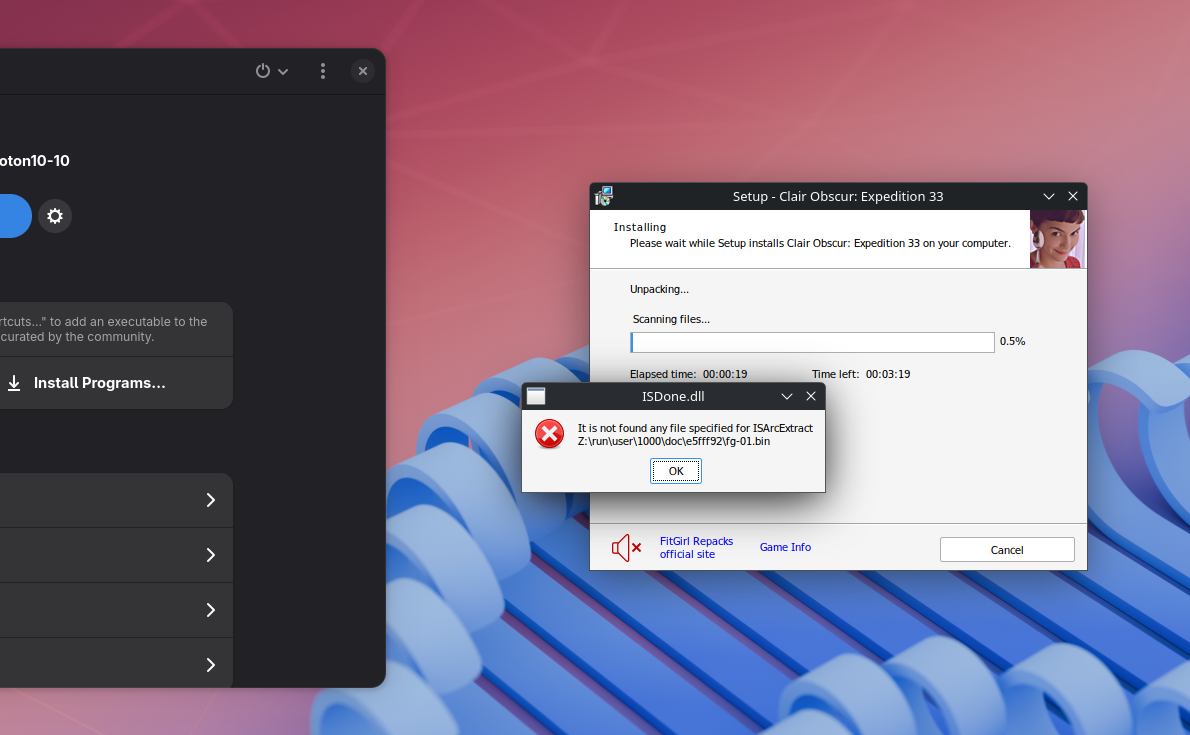Screen dimensions: 1190x735
Task: Click the installation progress bar
Action: pyautogui.click(x=812, y=342)
